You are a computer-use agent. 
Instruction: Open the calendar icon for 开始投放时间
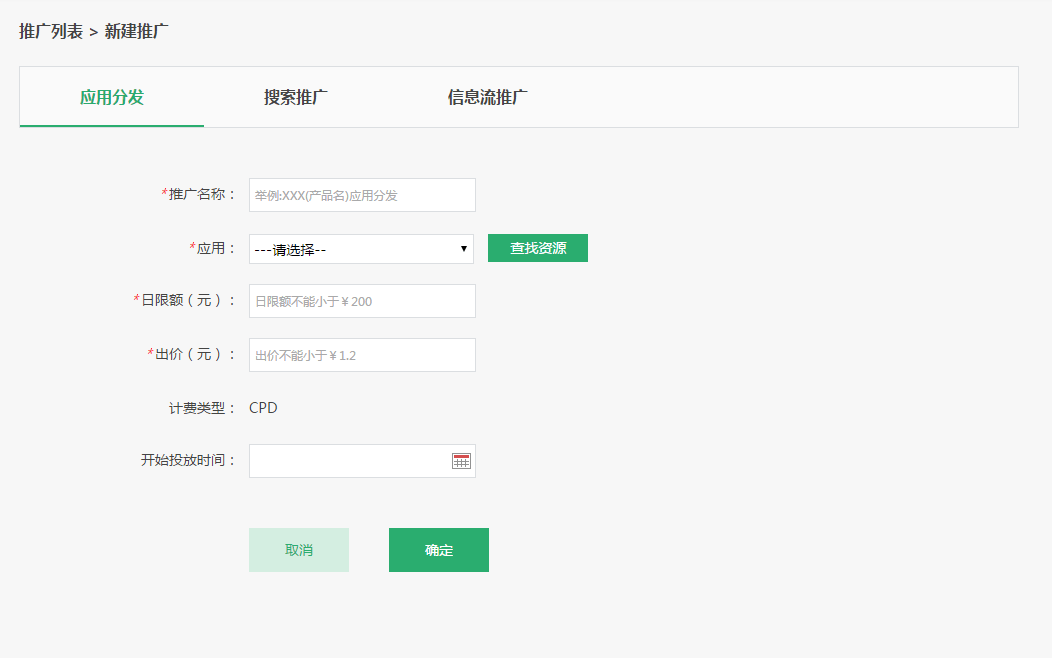pos(460,460)
